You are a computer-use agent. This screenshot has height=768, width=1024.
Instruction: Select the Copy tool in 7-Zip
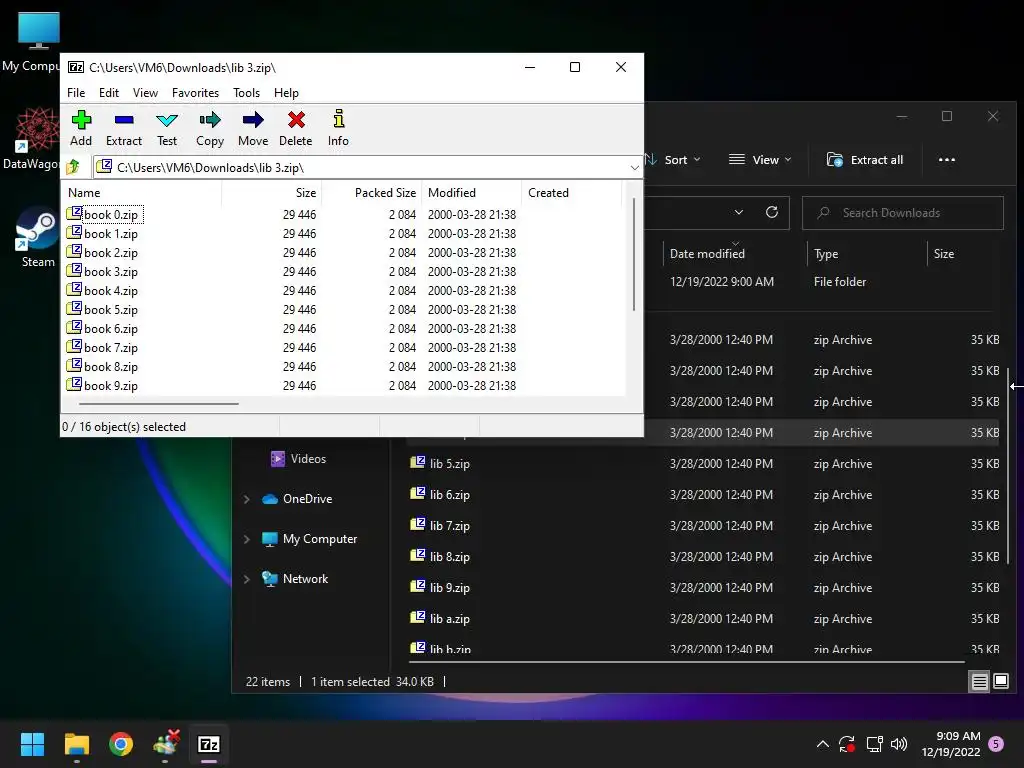210,128
